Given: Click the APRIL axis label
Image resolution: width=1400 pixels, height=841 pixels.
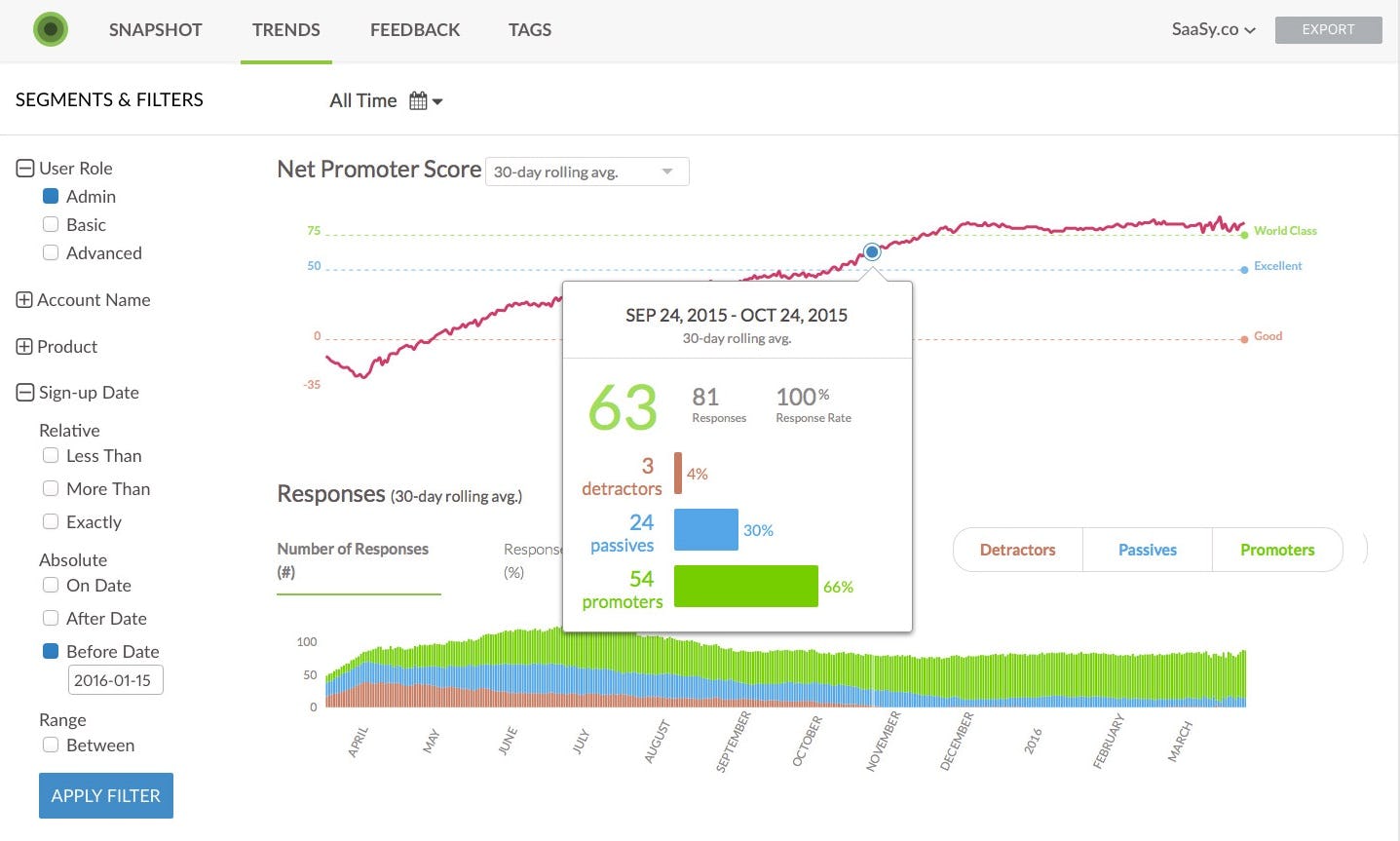Looking at the screenshot, I should coord(359,743).
